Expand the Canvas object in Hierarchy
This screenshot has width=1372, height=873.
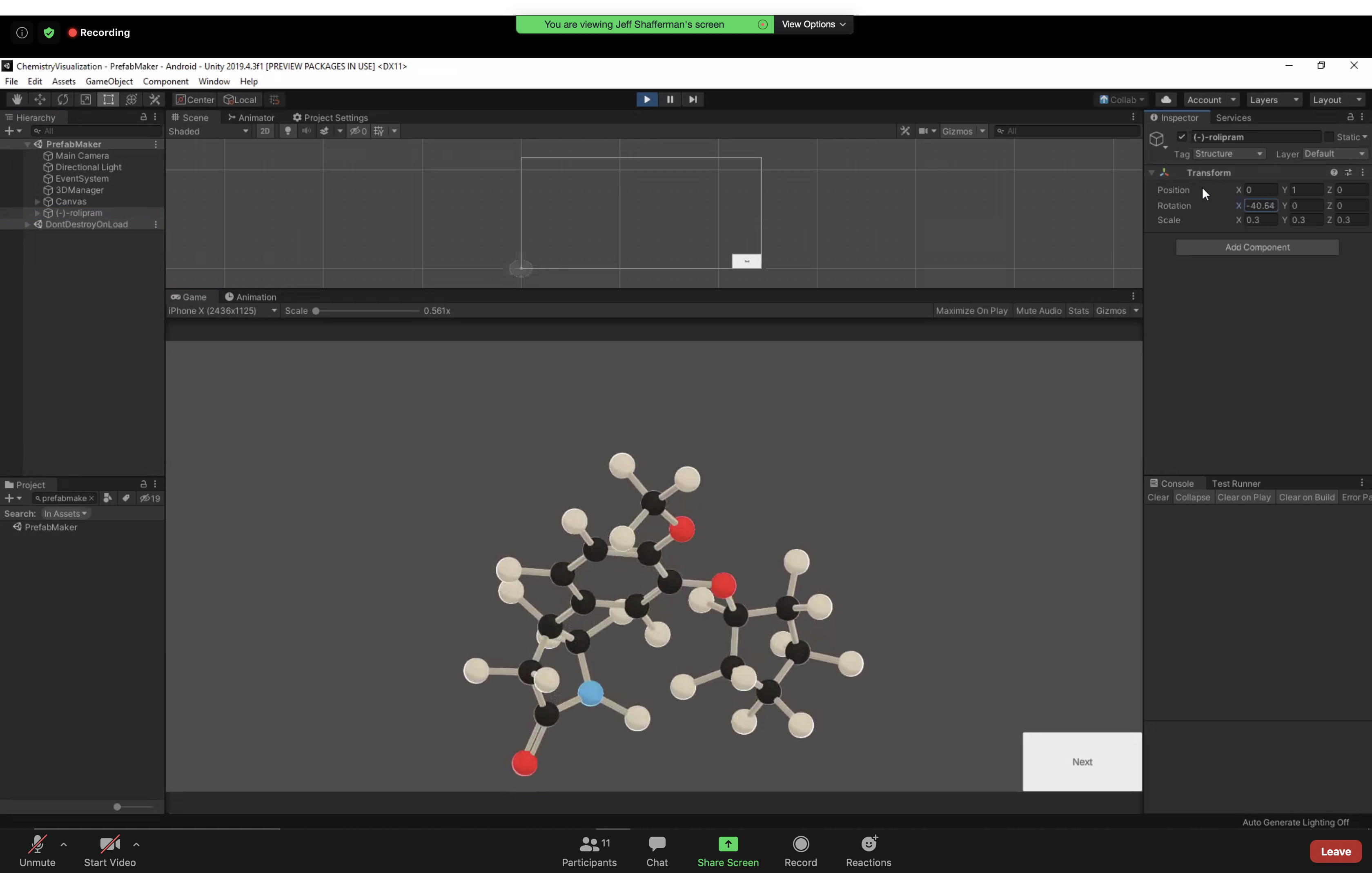pos(38,202)
